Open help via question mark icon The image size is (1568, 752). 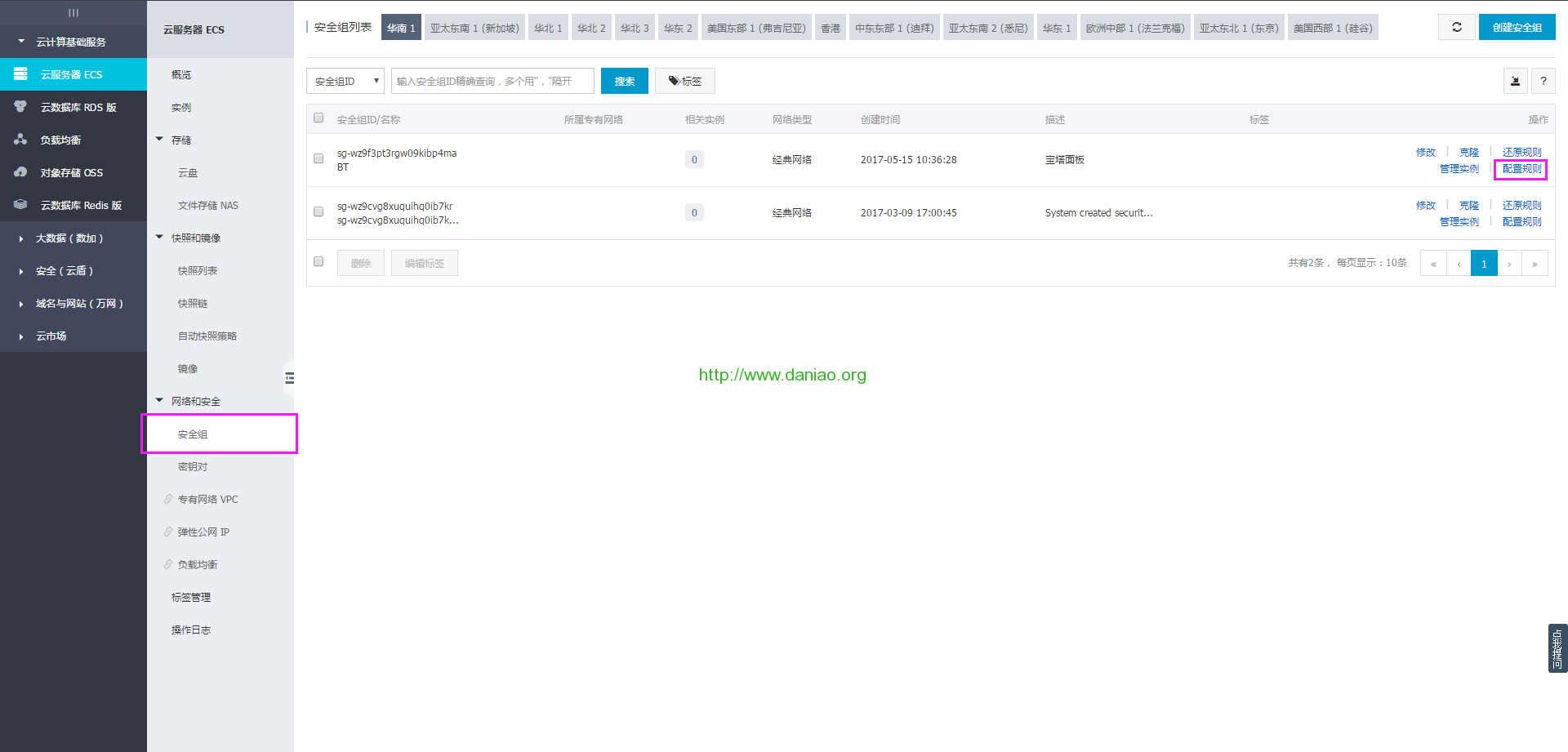coord(1543,81)
